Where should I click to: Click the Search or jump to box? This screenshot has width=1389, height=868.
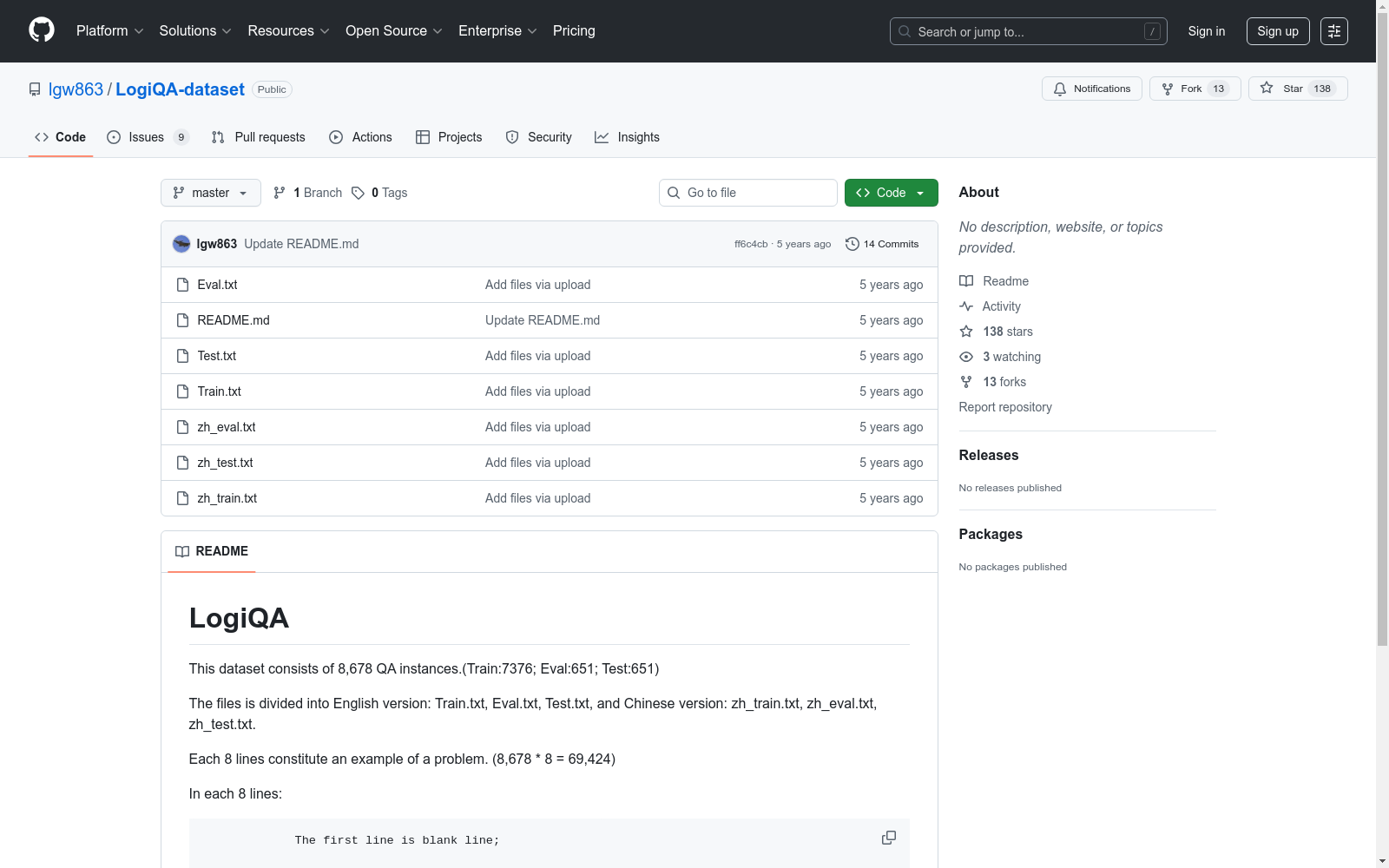click(x=1028, y=31)
